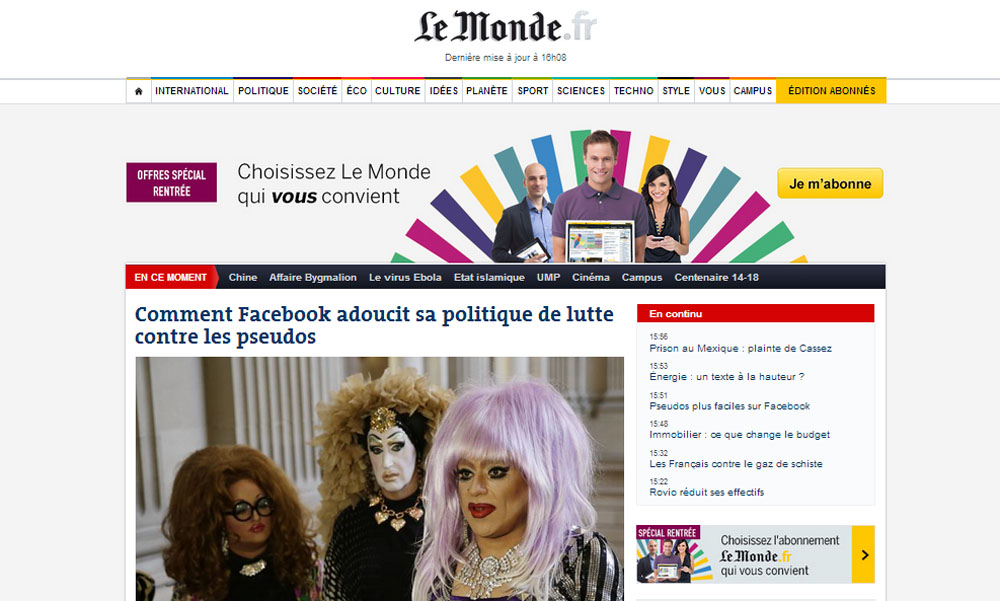1000x601 pixels.
Task: Open the Techno section
Action: pyautogui.click(x=633, y=91)
